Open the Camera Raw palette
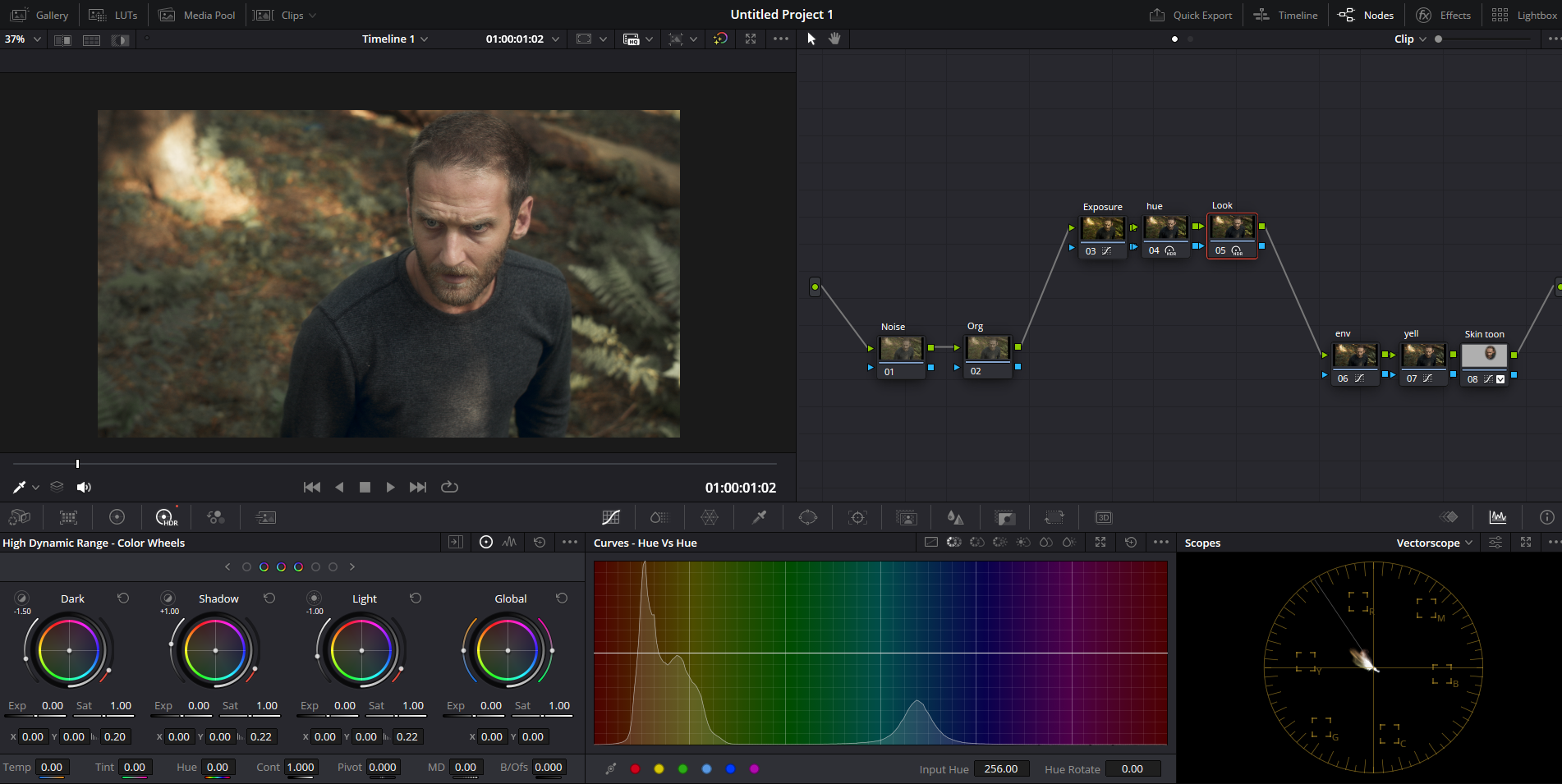This screenshot has width=1562, height=784. (20, 517)
